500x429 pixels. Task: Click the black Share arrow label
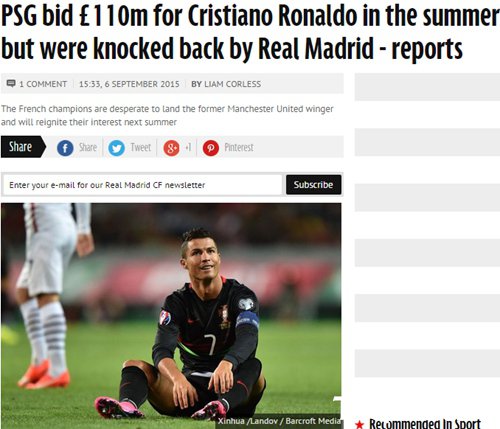pos(23,147)
